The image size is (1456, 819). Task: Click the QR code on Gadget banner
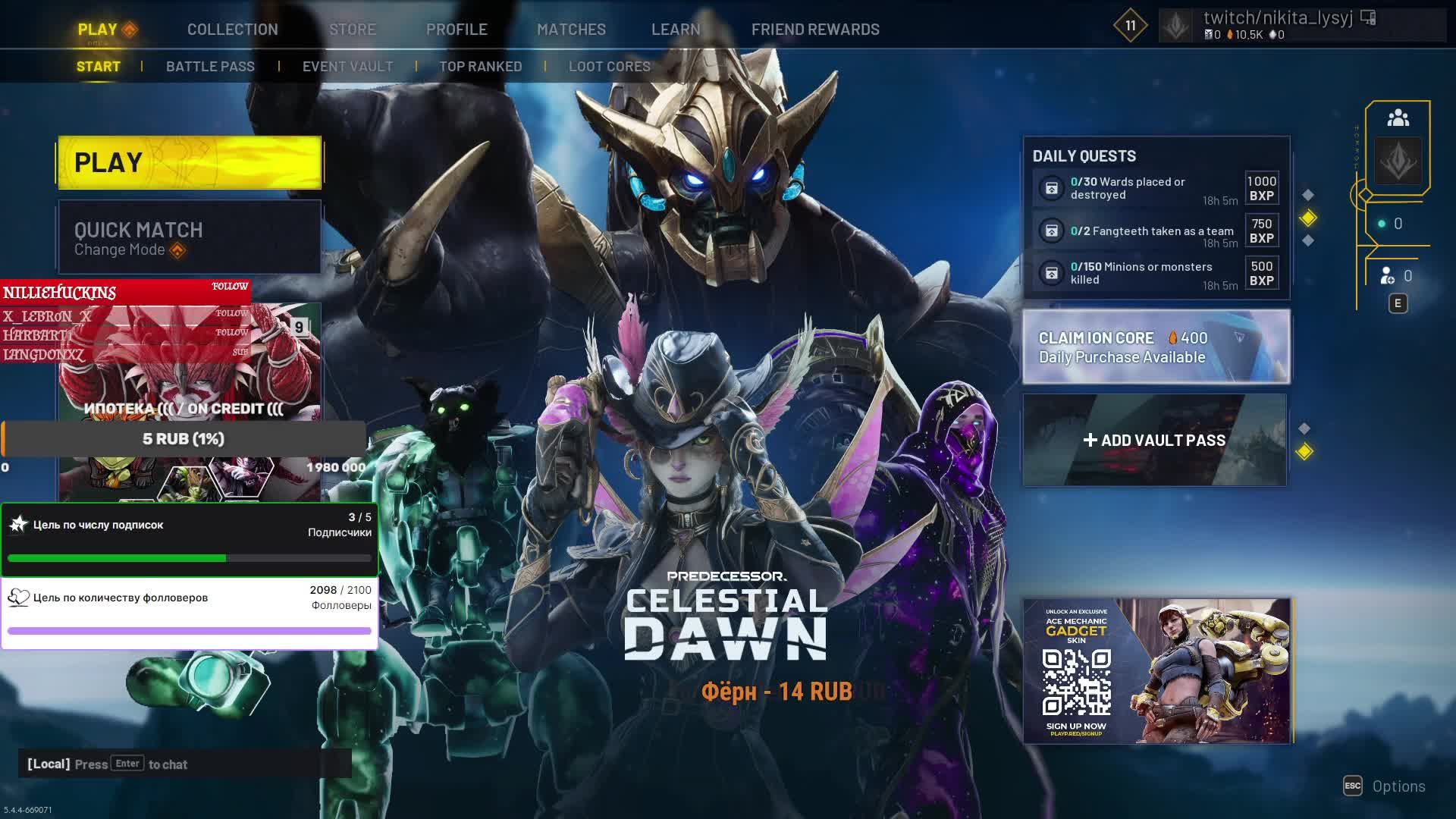click(x=1077, y=682)
